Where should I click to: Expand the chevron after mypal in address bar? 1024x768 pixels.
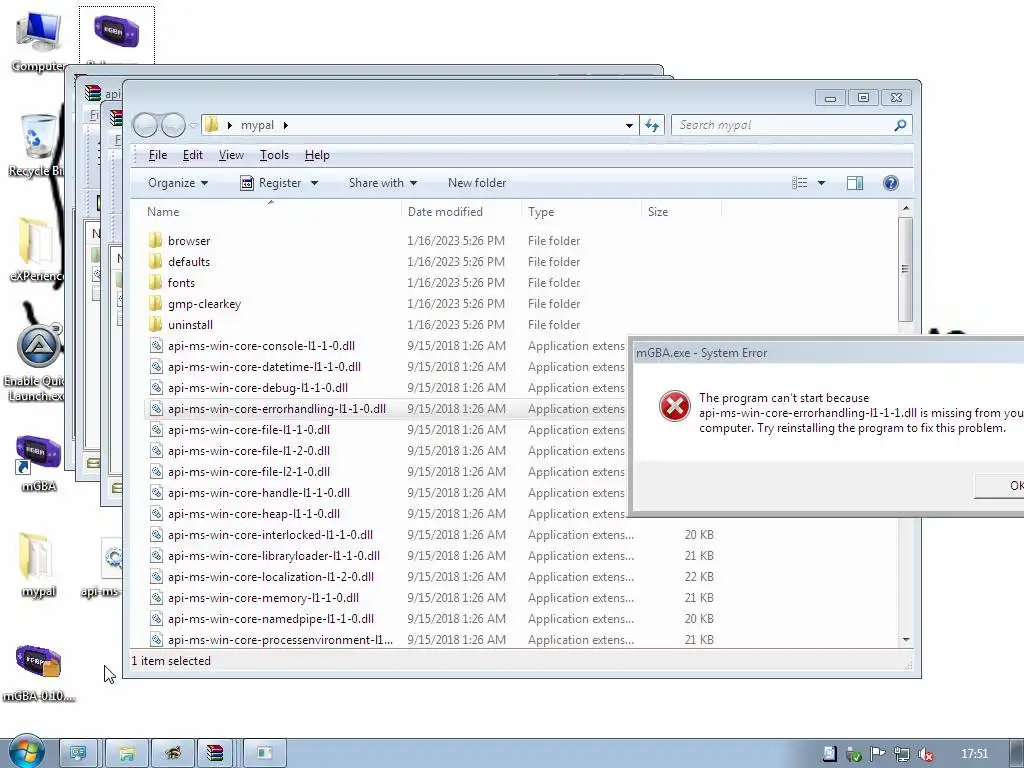click(x=285, y=125)
